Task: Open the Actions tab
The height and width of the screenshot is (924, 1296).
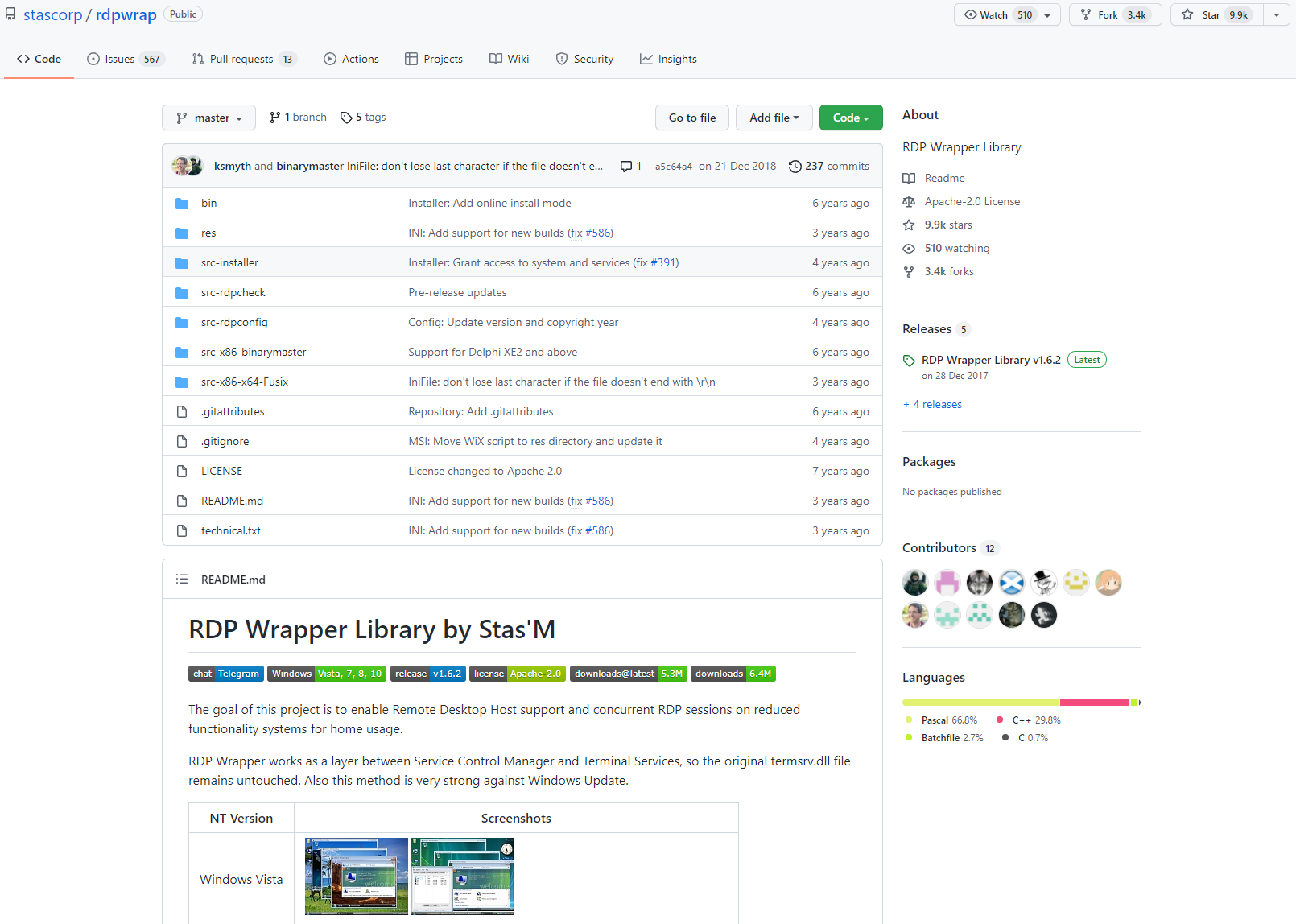Action: (351, 59)
